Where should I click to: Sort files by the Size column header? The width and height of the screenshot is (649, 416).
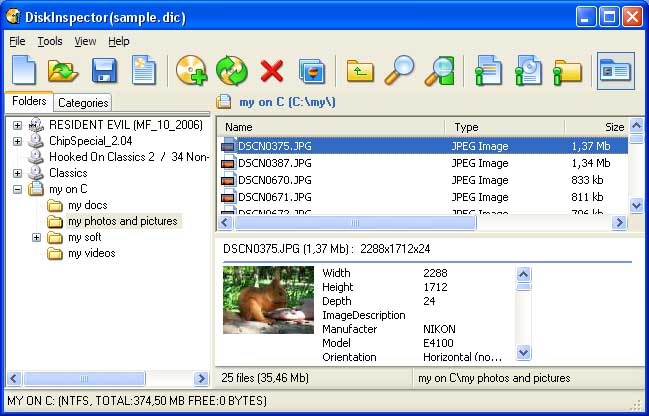coord(597,127)
